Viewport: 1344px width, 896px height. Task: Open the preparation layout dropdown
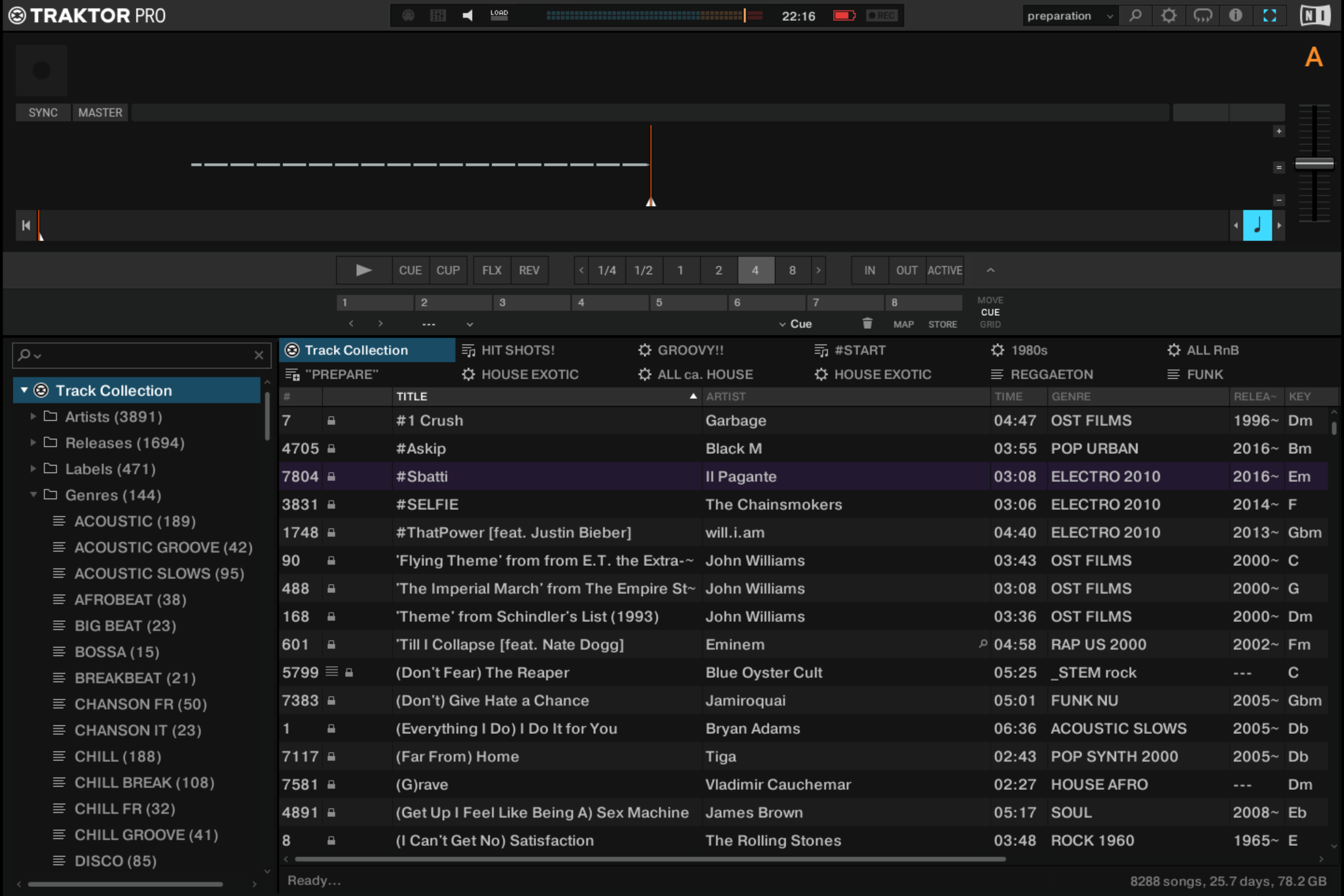1069,16
